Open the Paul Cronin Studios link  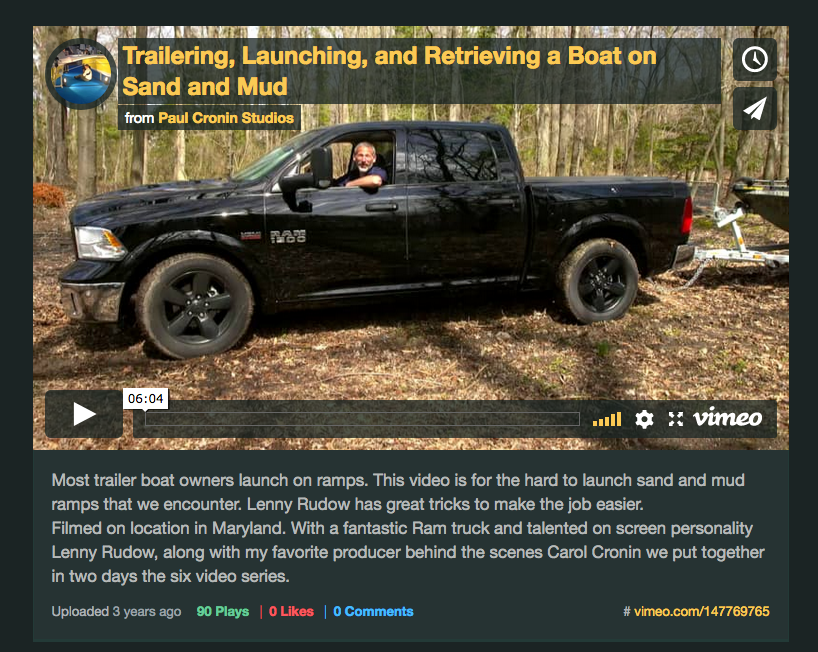(226, 118)
